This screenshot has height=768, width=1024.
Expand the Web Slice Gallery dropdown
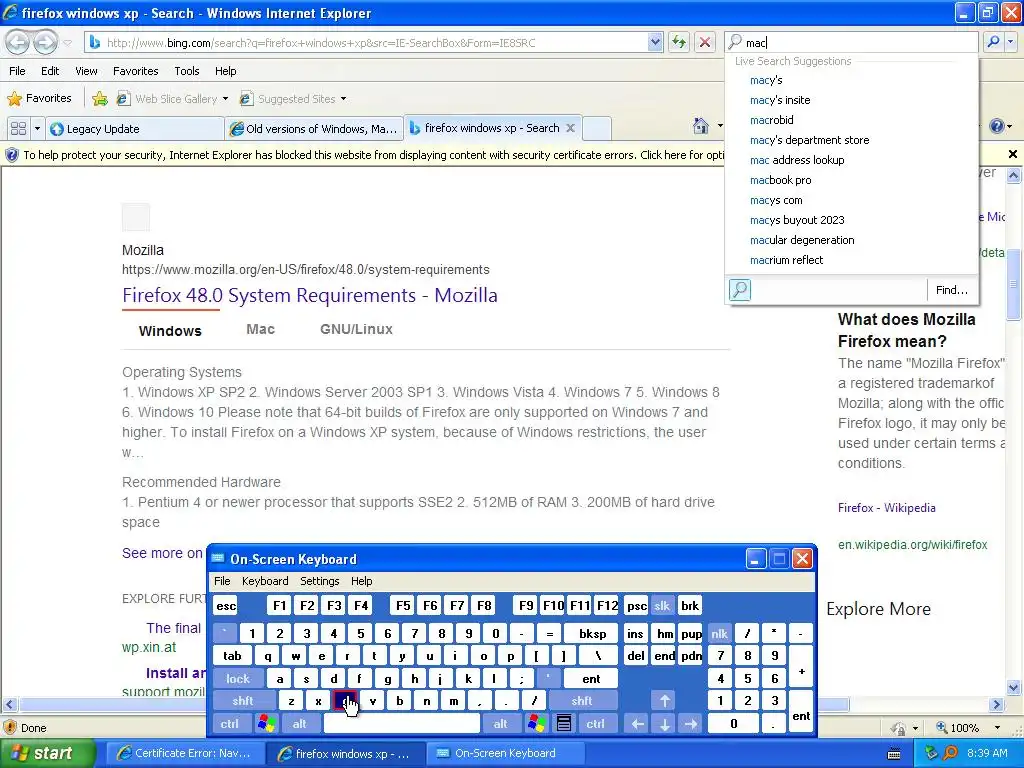point(225,99)
